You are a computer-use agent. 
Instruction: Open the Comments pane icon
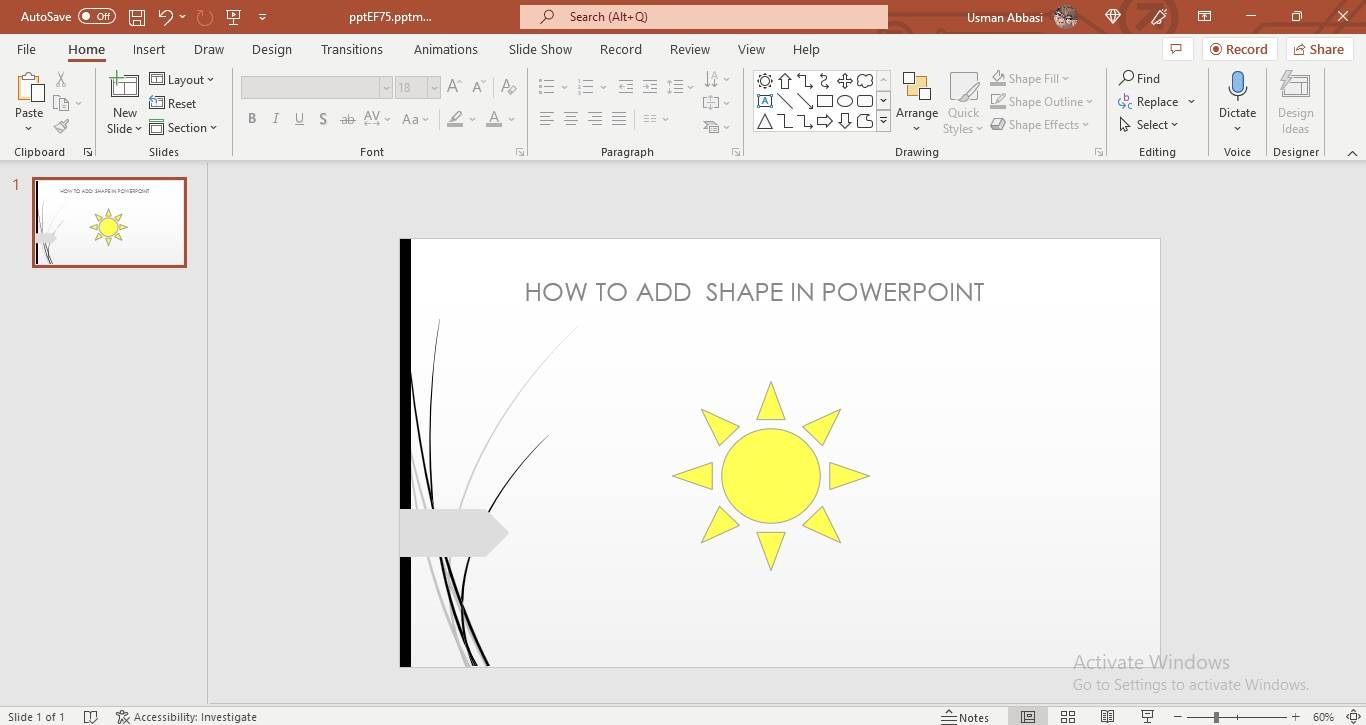pyautogui.click(x=1176, y=49)
